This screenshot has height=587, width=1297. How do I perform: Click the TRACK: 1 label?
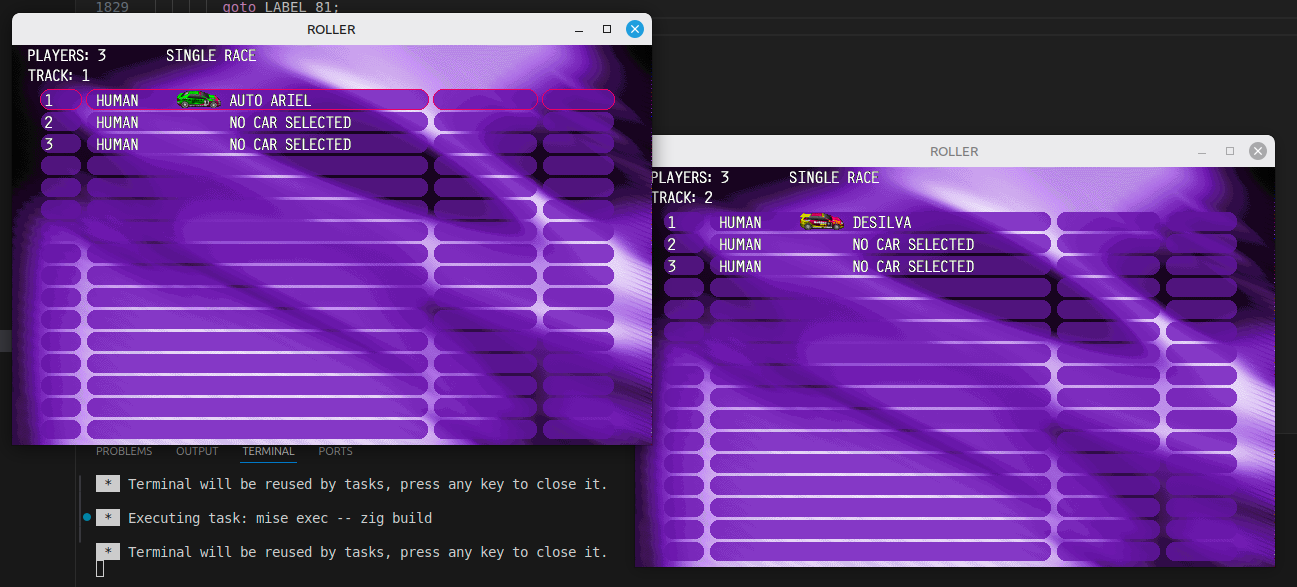(x=58, y=76)
